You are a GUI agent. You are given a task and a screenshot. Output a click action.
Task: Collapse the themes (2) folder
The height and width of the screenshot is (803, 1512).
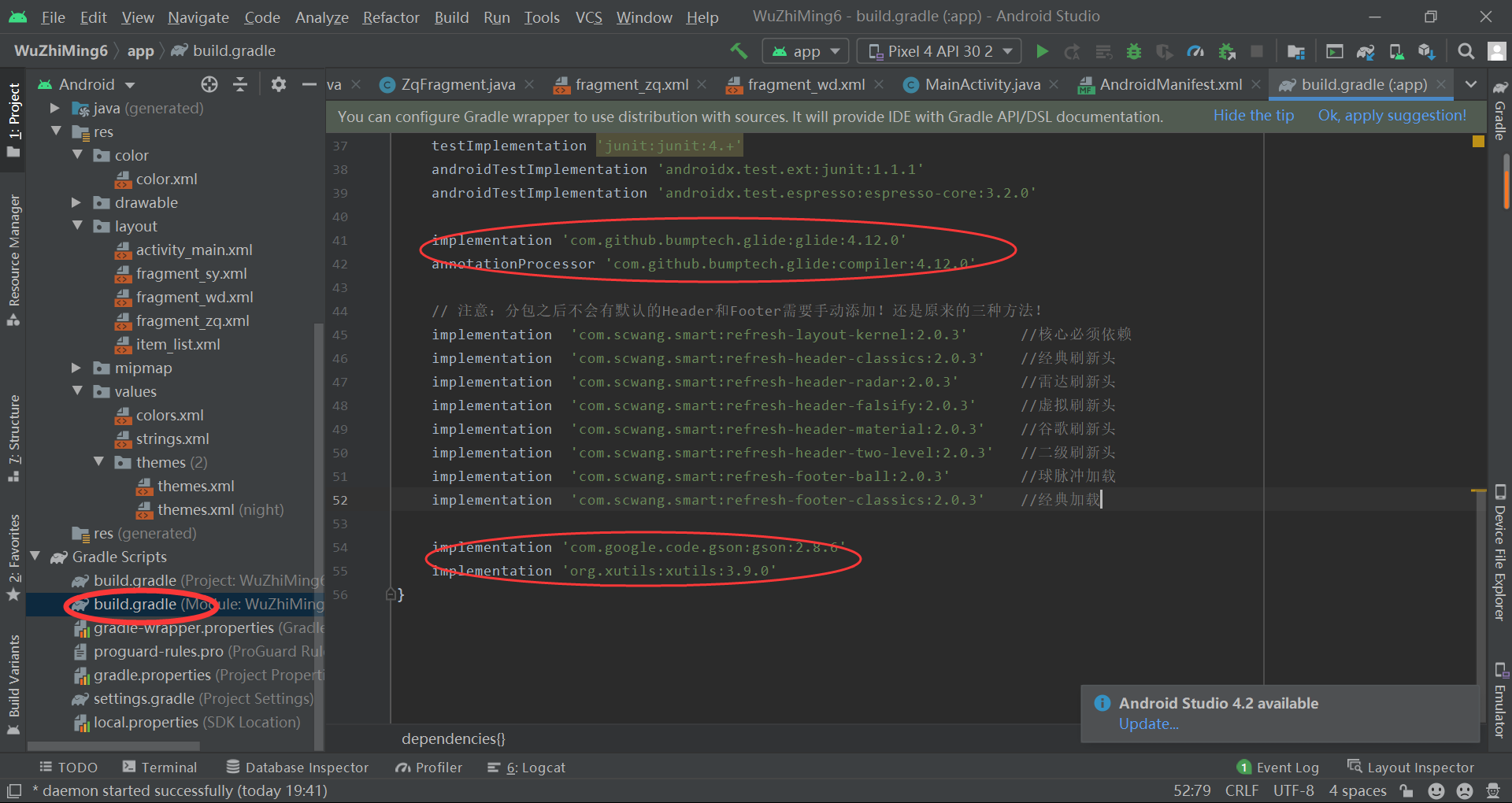[x=98, y=462]
